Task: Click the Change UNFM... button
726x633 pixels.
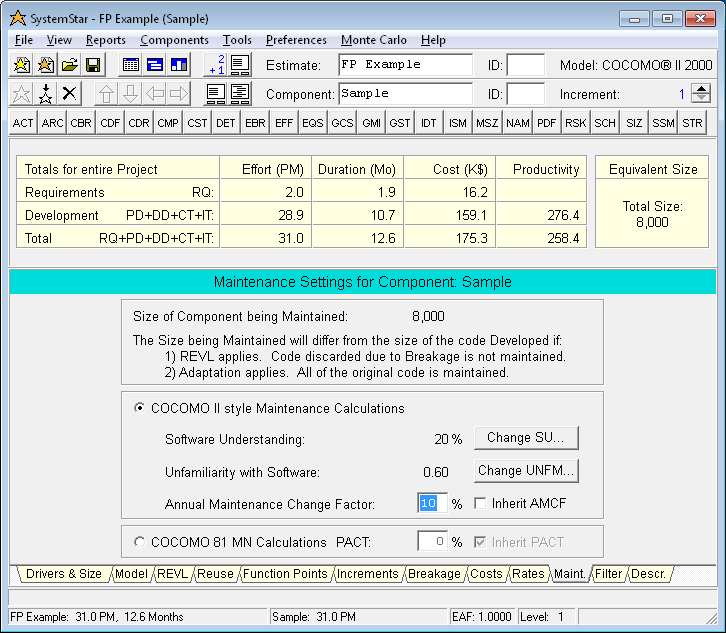Action: point(526,470)
